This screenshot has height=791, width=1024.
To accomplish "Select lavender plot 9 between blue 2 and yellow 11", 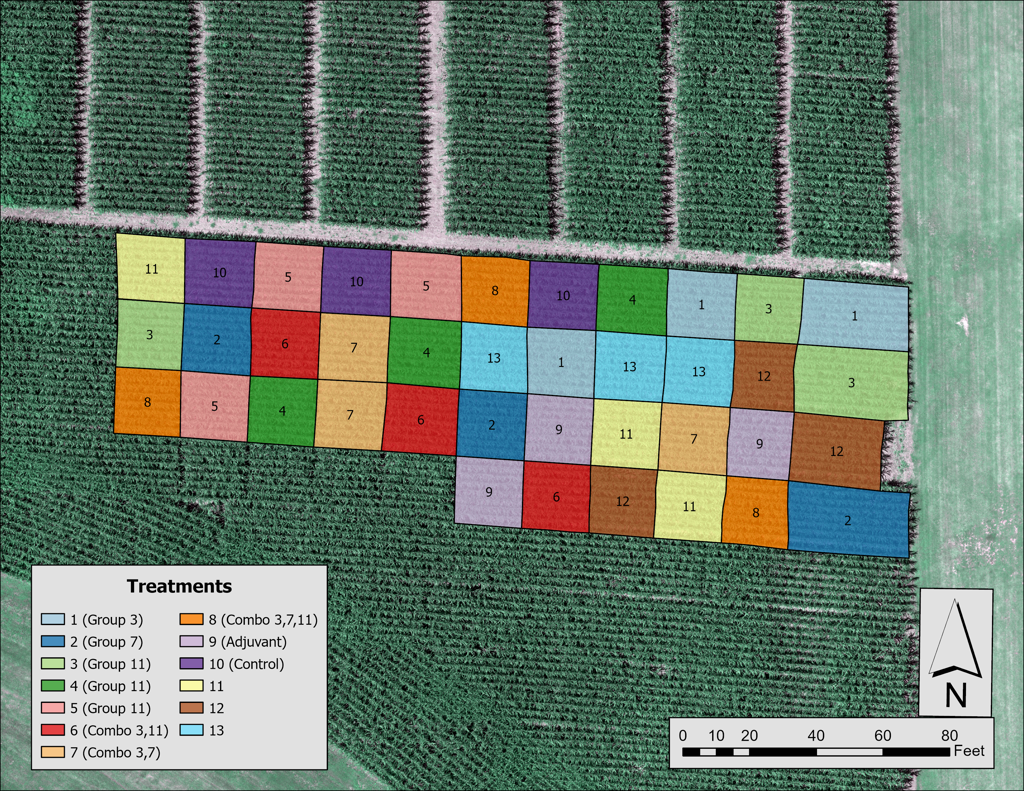I will (x=558, y=430).
